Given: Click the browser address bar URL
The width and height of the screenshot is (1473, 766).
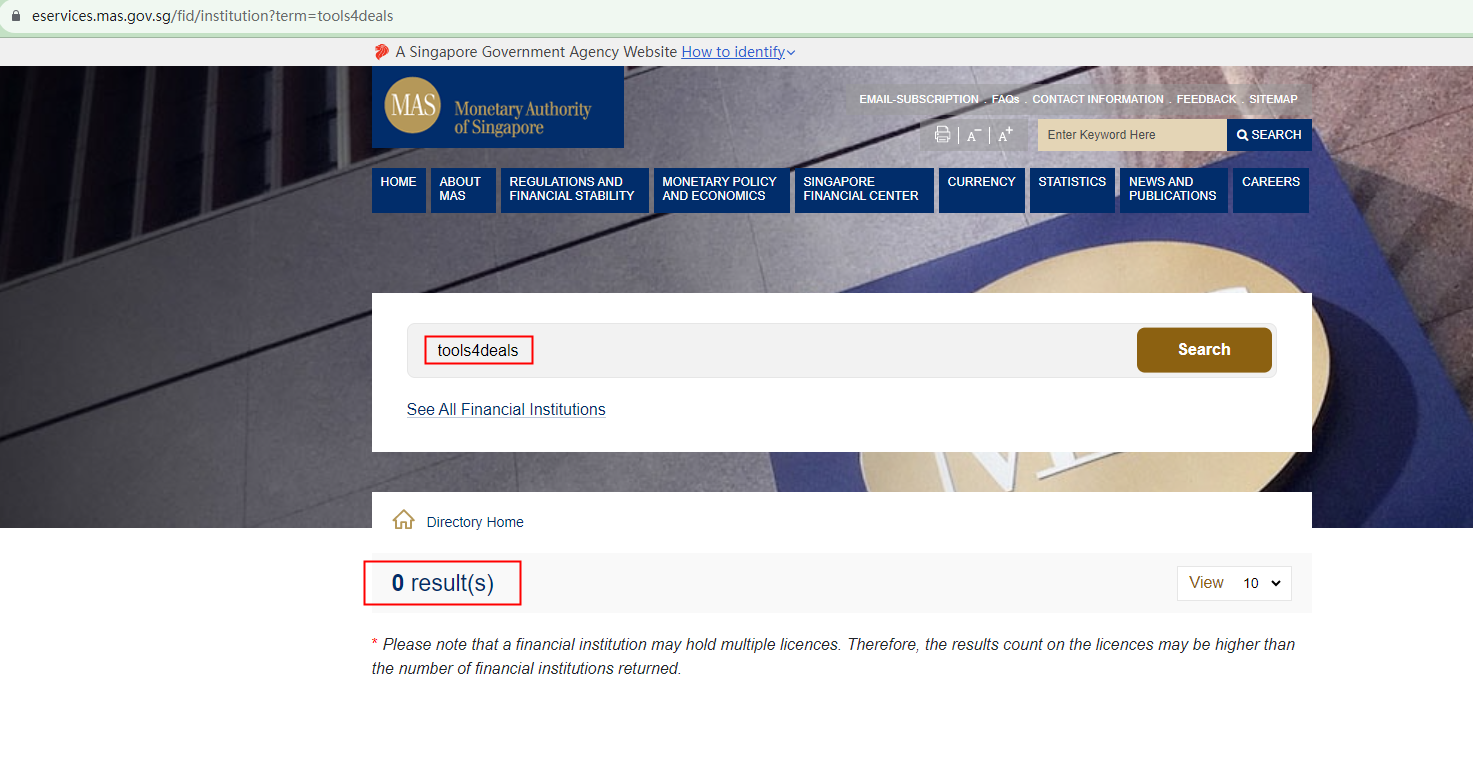Looking at the screenshot, I should [212, 16].
